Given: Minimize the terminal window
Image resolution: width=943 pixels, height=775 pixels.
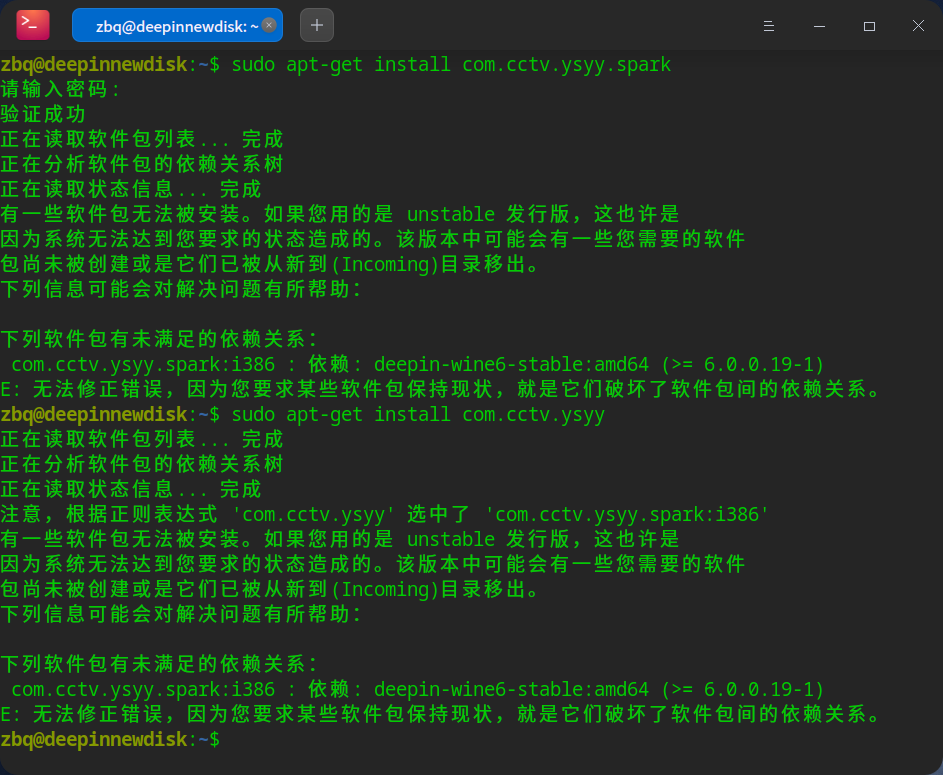Looking at the screenshot, I should (x=819, y=26).
